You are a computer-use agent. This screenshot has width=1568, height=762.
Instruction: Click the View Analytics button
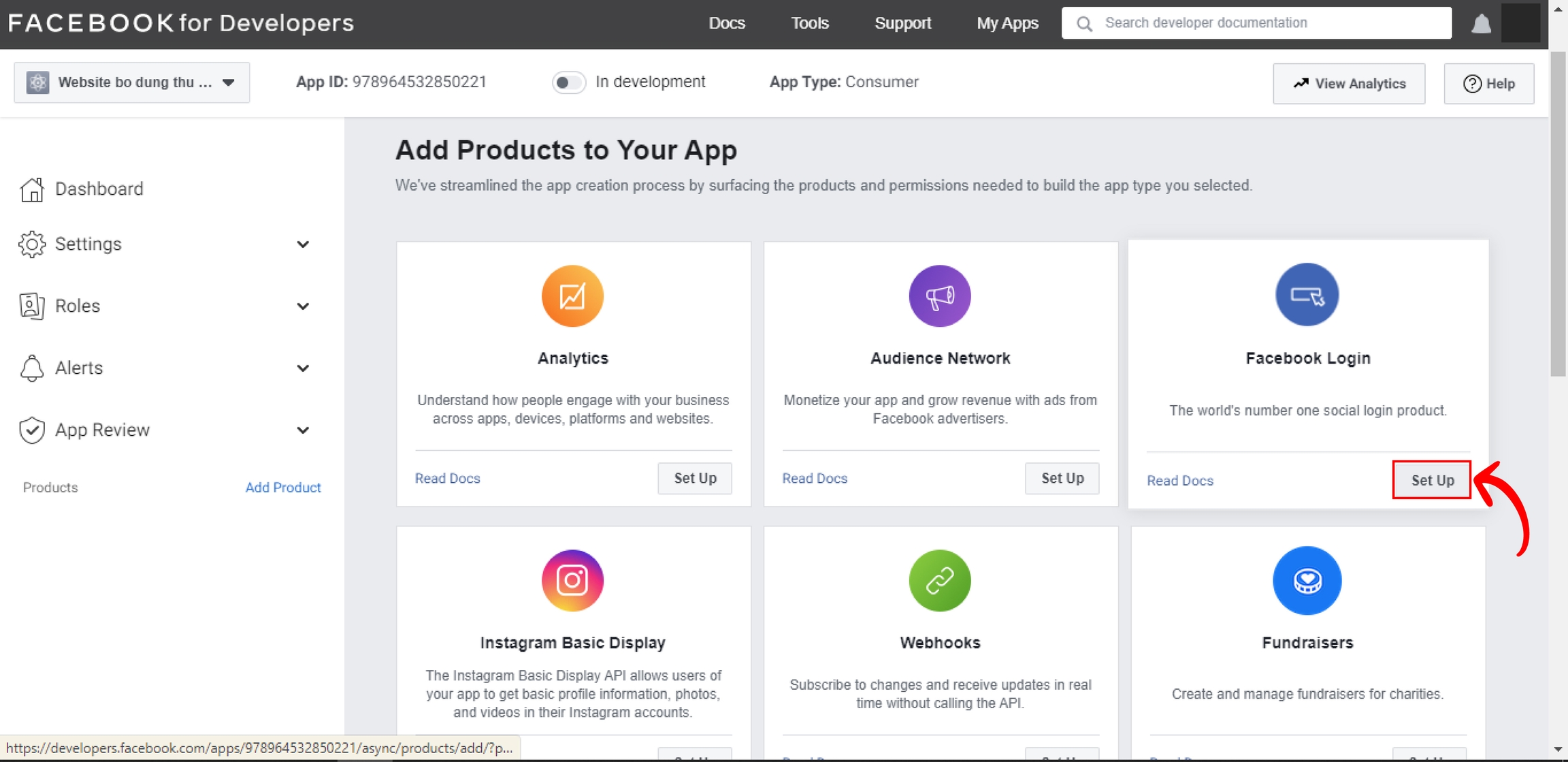click(1348, 84)
